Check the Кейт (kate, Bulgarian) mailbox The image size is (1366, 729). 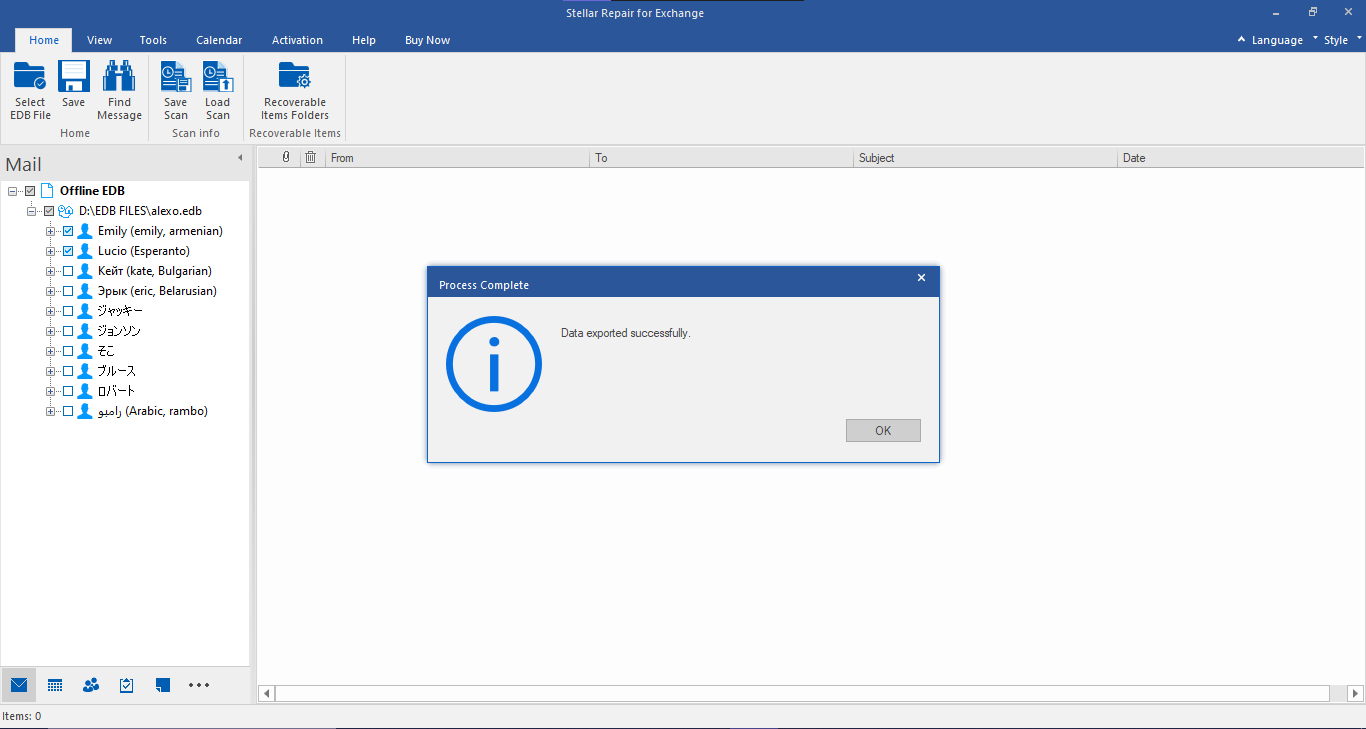[68, 271]
